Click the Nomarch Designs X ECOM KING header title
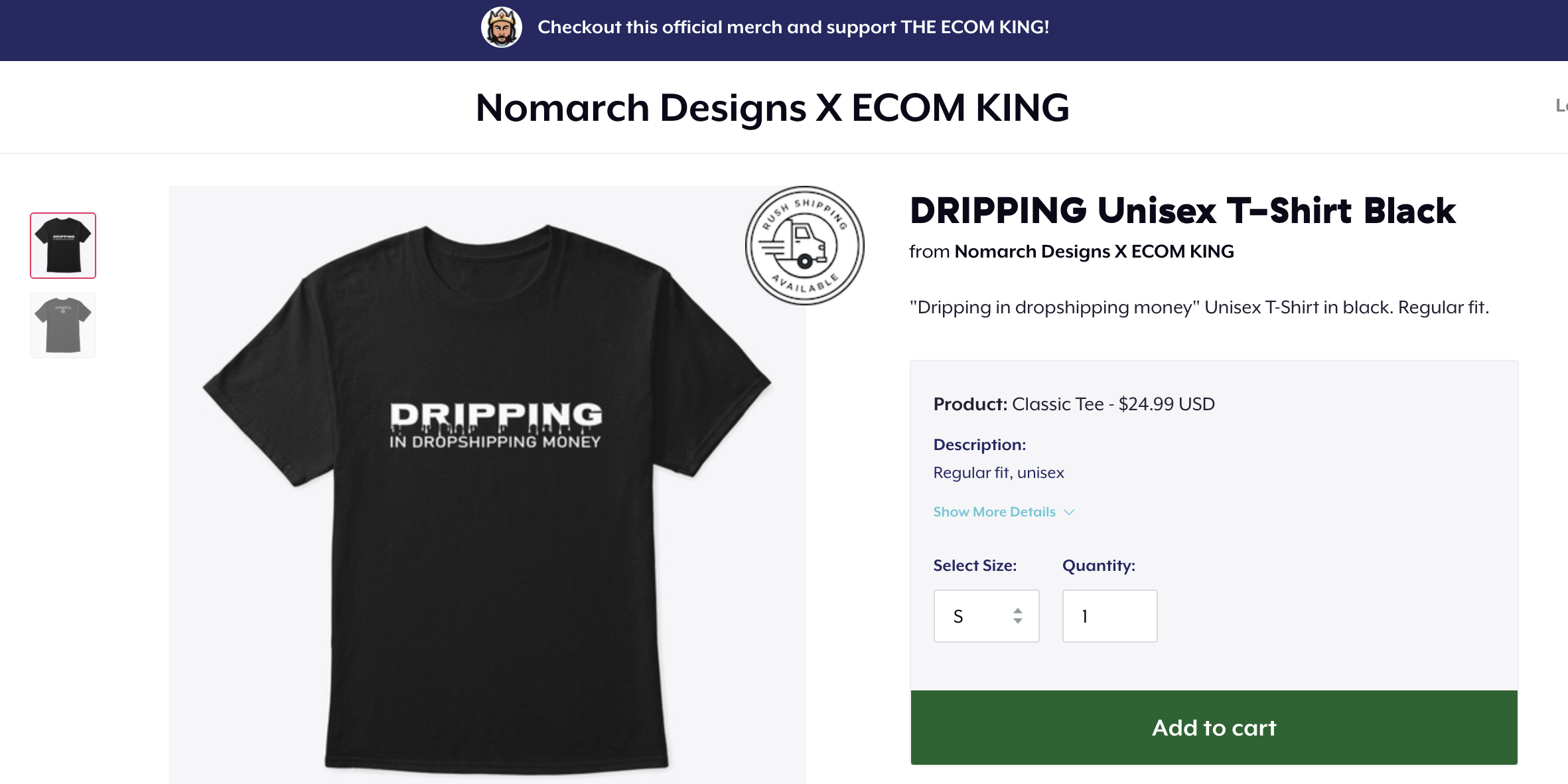Image resolution: width=1568 pixels, height=784 pixels. click(772, 108)
